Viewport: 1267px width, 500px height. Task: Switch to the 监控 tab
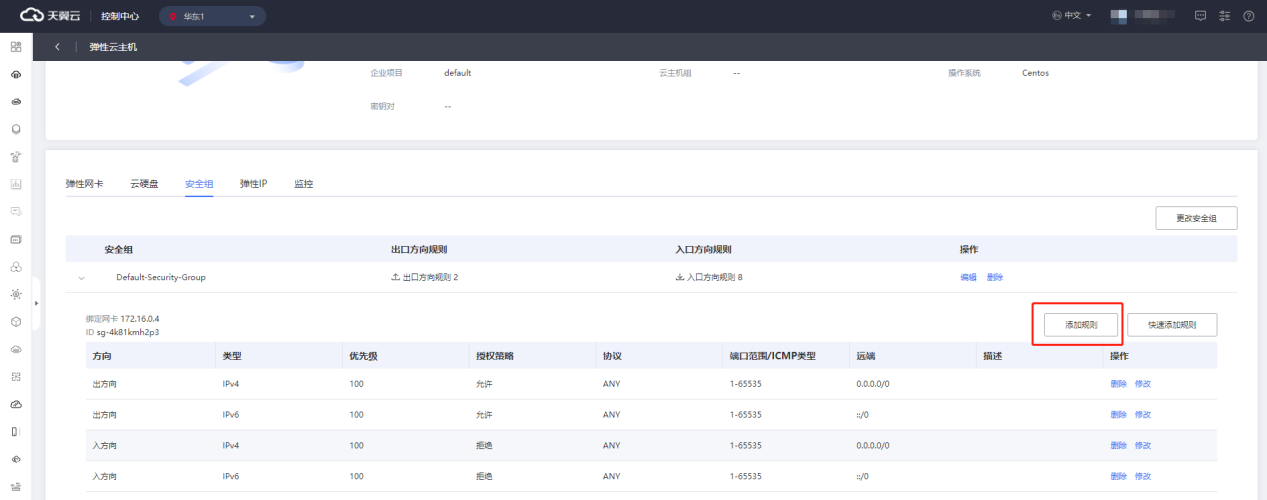pyautogui.click(x=303, y=184)
